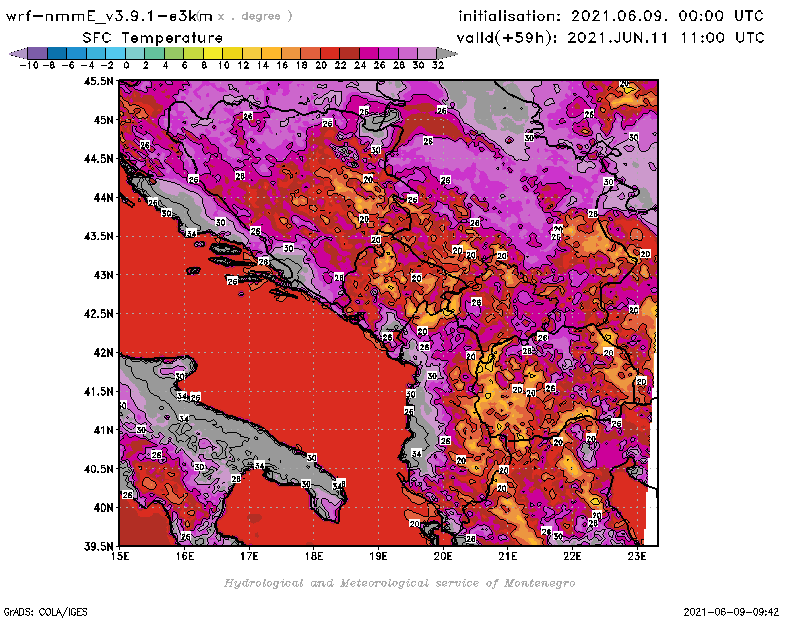Image resolution: width=800 pixels, height=618 pixels.
Task: Select the '18' value on the color scale
Action: coord(302,65)
